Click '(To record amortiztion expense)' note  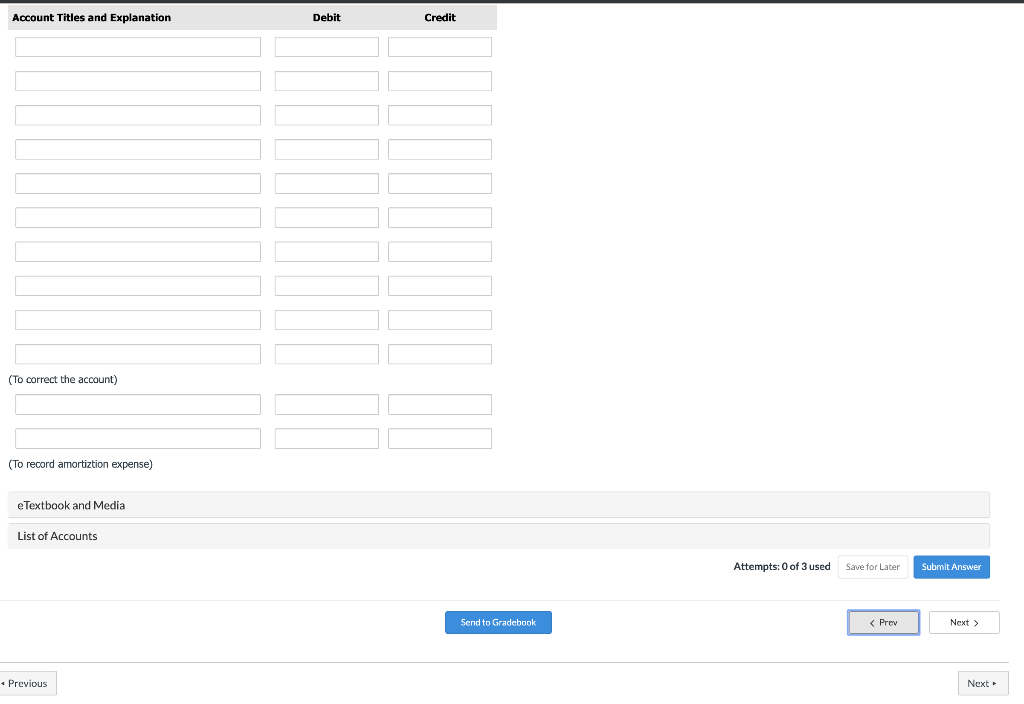[x=80, y=464]
